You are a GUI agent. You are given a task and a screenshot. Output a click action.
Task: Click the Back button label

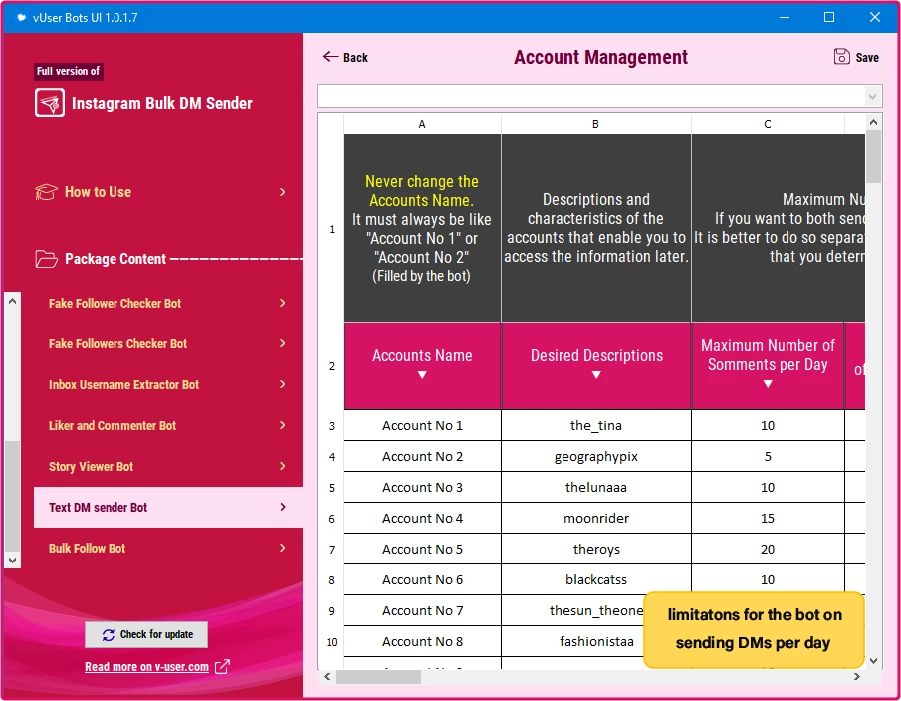tap(355, 57)
